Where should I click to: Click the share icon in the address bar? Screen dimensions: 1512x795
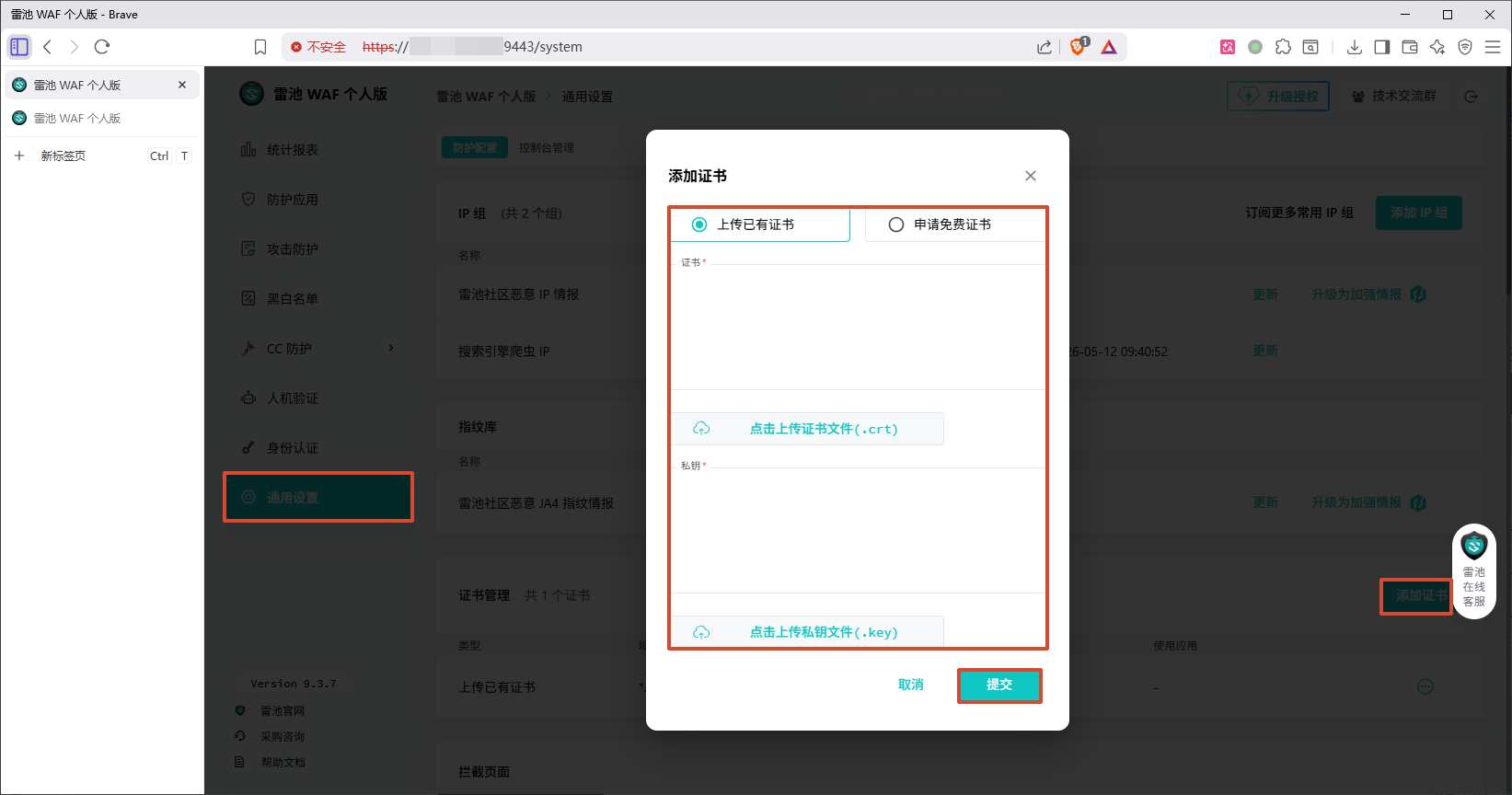pyautogui.click(x=1045, y=47)
